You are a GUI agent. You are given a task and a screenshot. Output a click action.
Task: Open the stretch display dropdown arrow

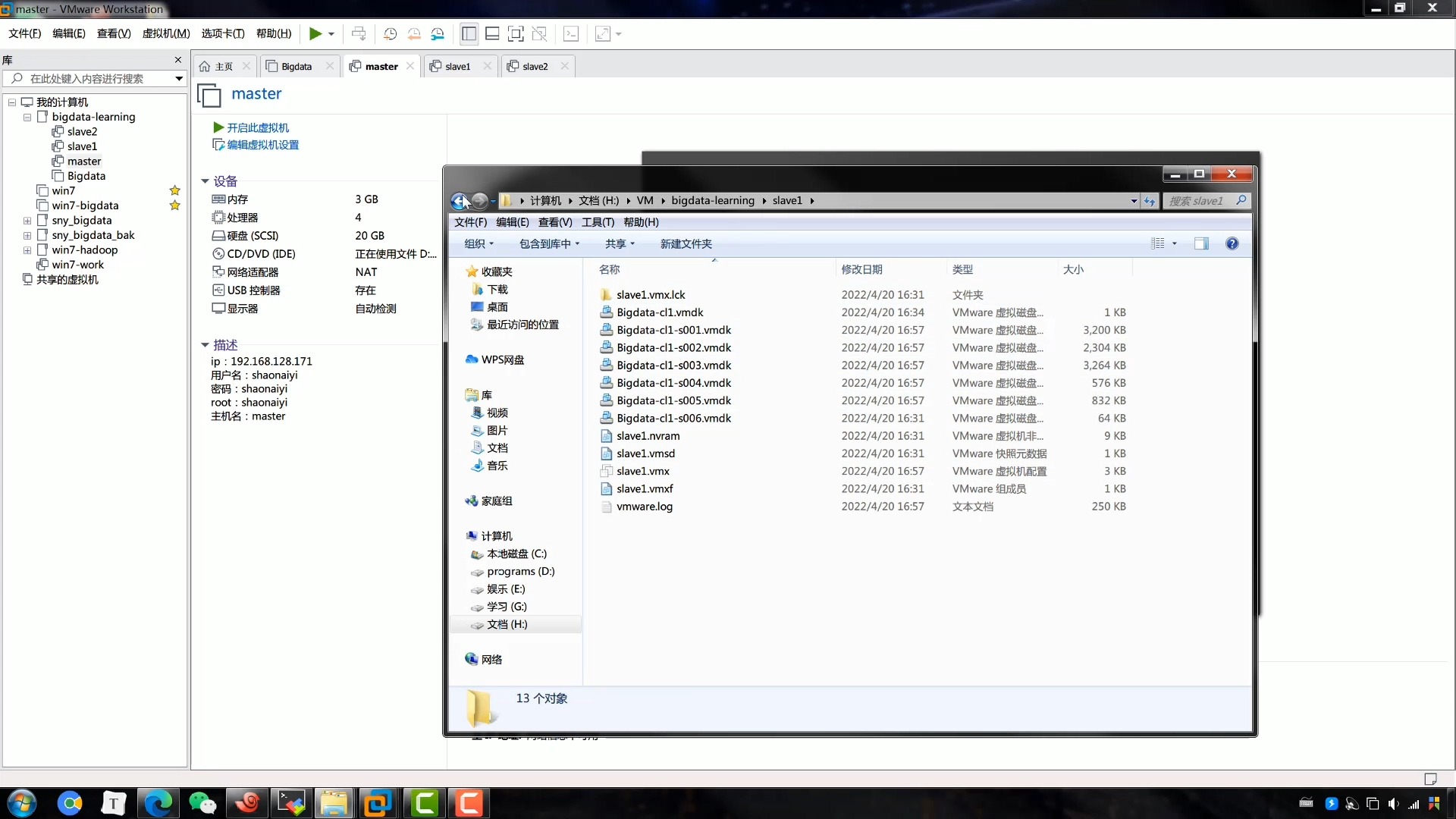point(619,34)
